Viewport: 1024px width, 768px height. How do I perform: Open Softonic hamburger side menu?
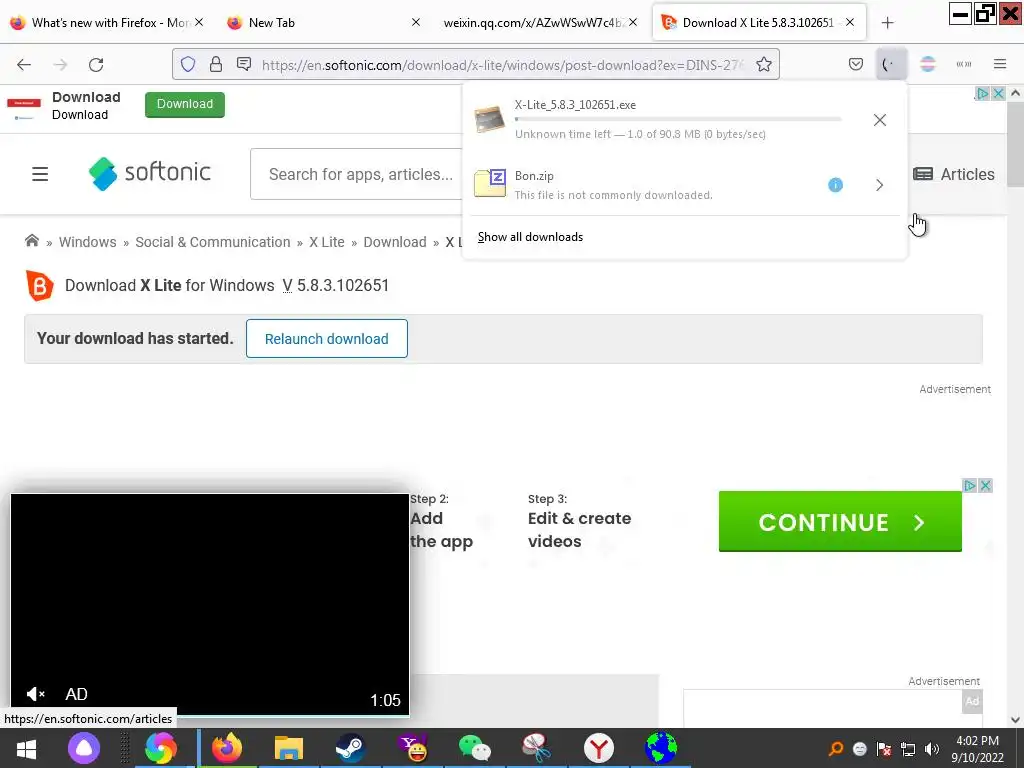pos(40,174)
